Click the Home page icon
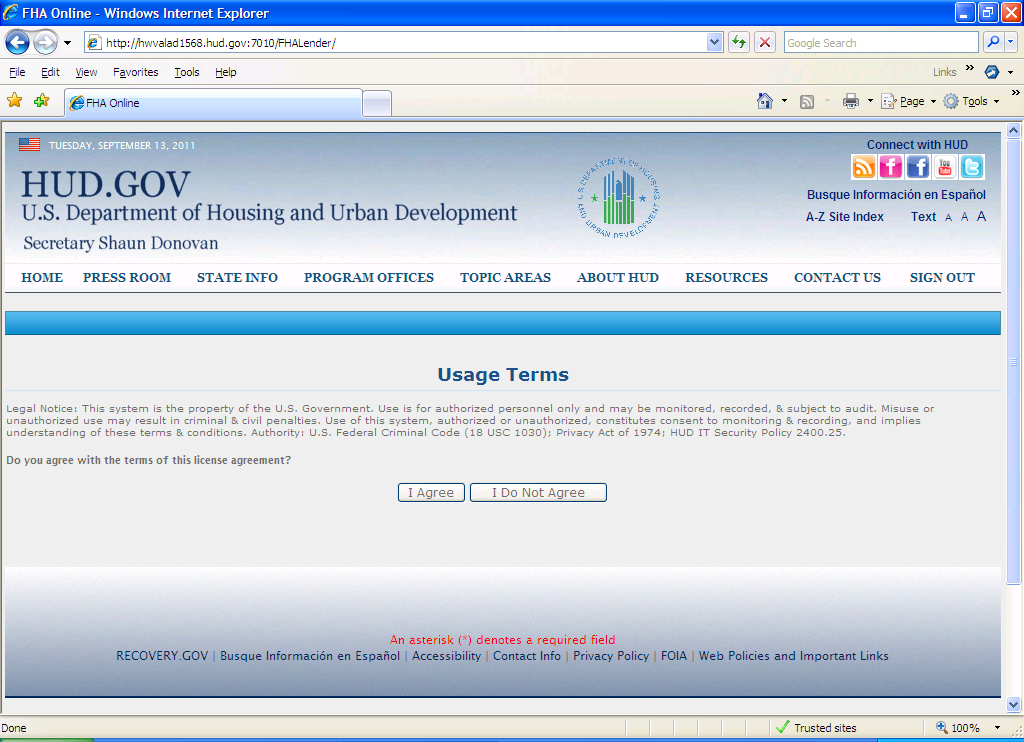This screenshot has width=1024, height=742. (765, 101)
